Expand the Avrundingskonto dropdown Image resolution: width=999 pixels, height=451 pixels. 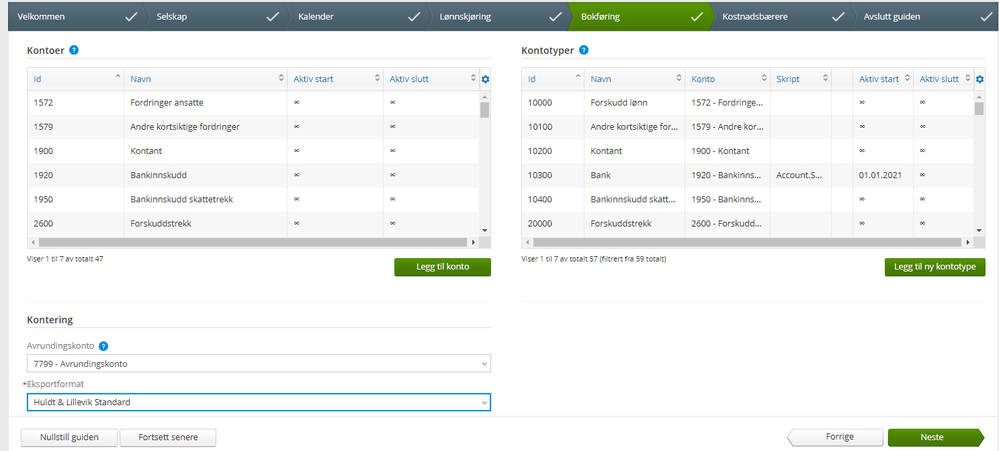tap(259, 364)
